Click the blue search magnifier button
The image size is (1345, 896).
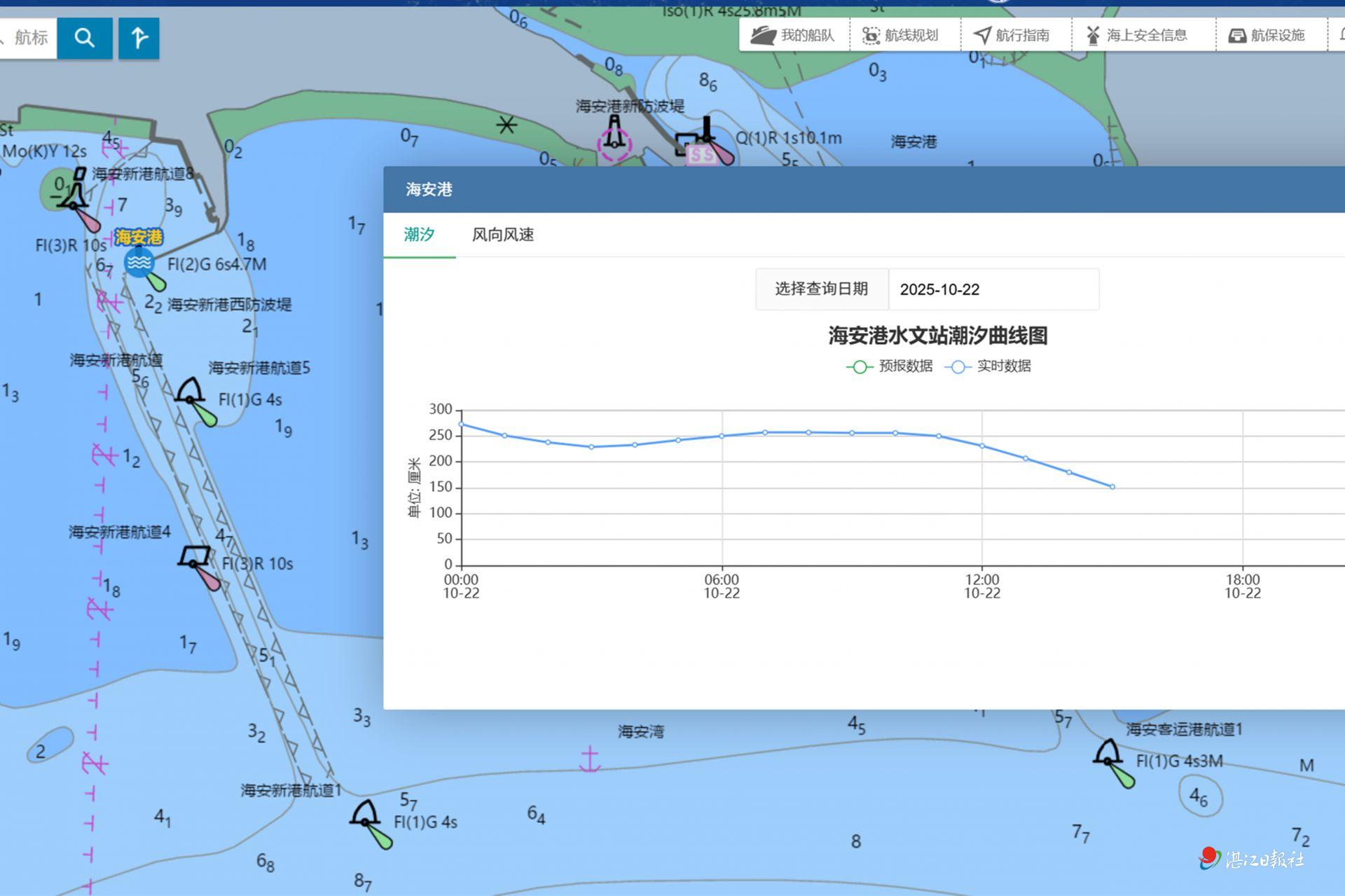point(84,38)
